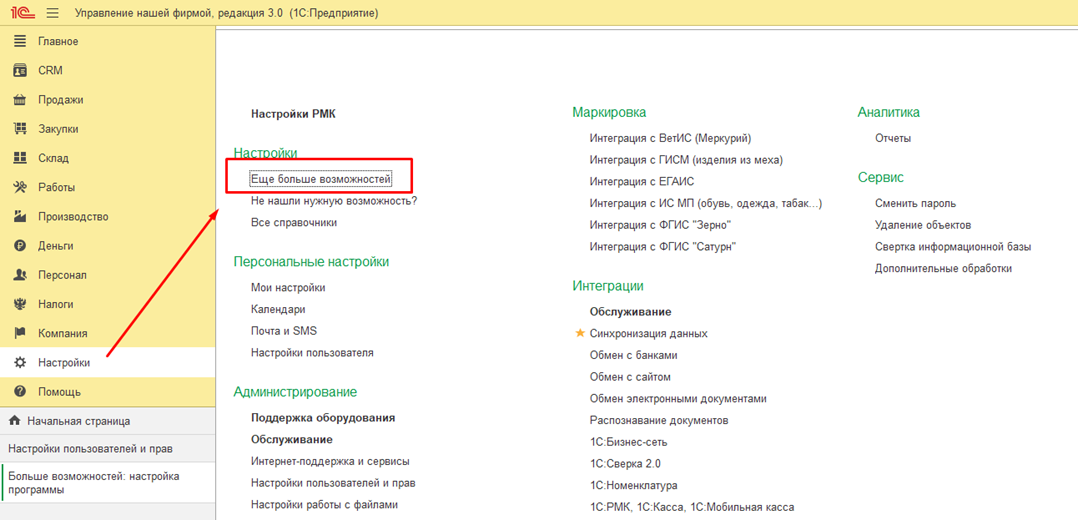Open the hamburger main menu icon
Viewport: 1078px width, 520px height.
(x=52, y=13)
